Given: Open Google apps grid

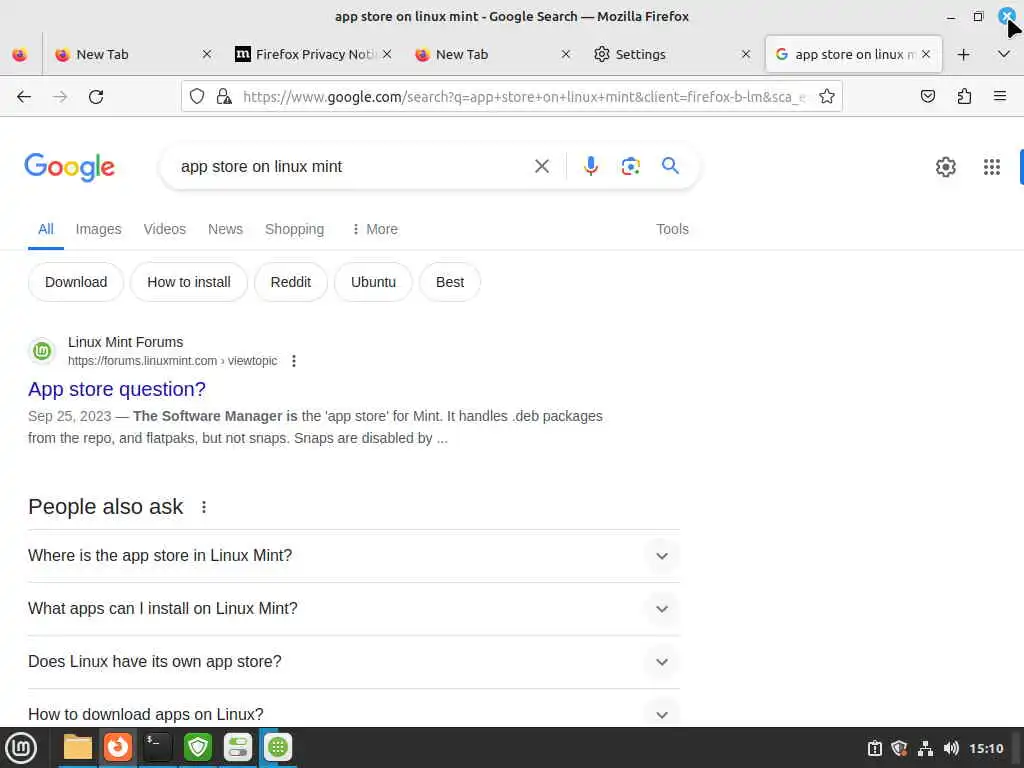Looking at the screenshot, I should [x=991, y=167].
